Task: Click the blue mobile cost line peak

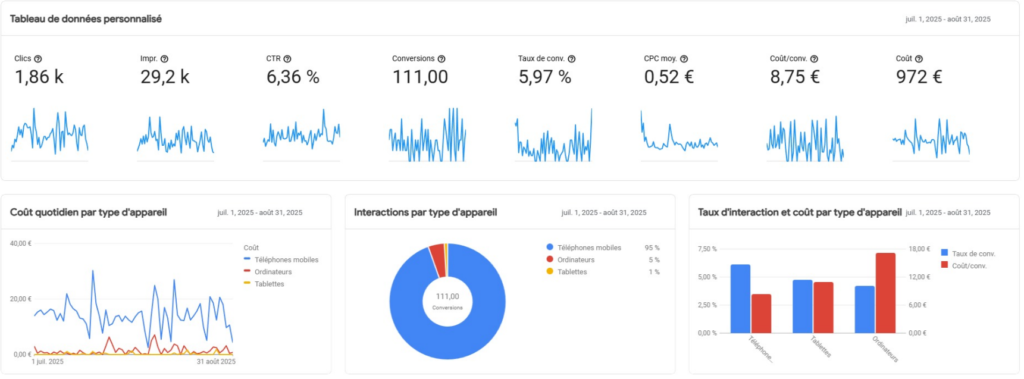Action: (x=93, y=271)
